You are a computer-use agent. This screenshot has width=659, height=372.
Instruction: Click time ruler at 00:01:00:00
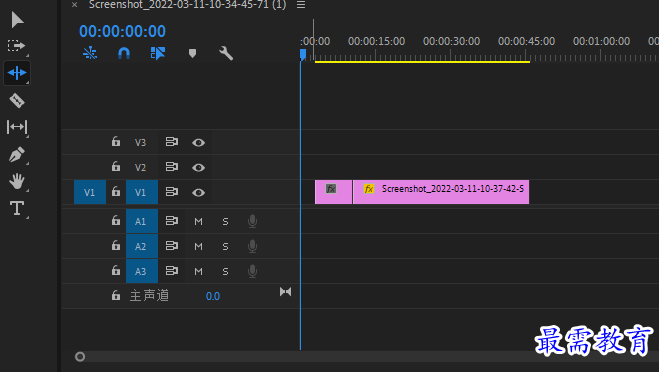tap(601, 41)
